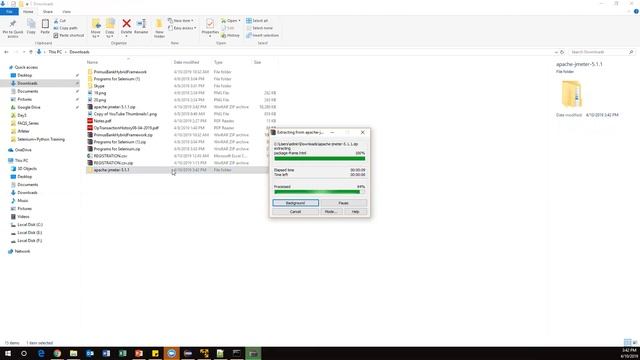This screenshot has height=360, width=640.
Task: Click the red Delete X icon
Action: coord(127,24)
